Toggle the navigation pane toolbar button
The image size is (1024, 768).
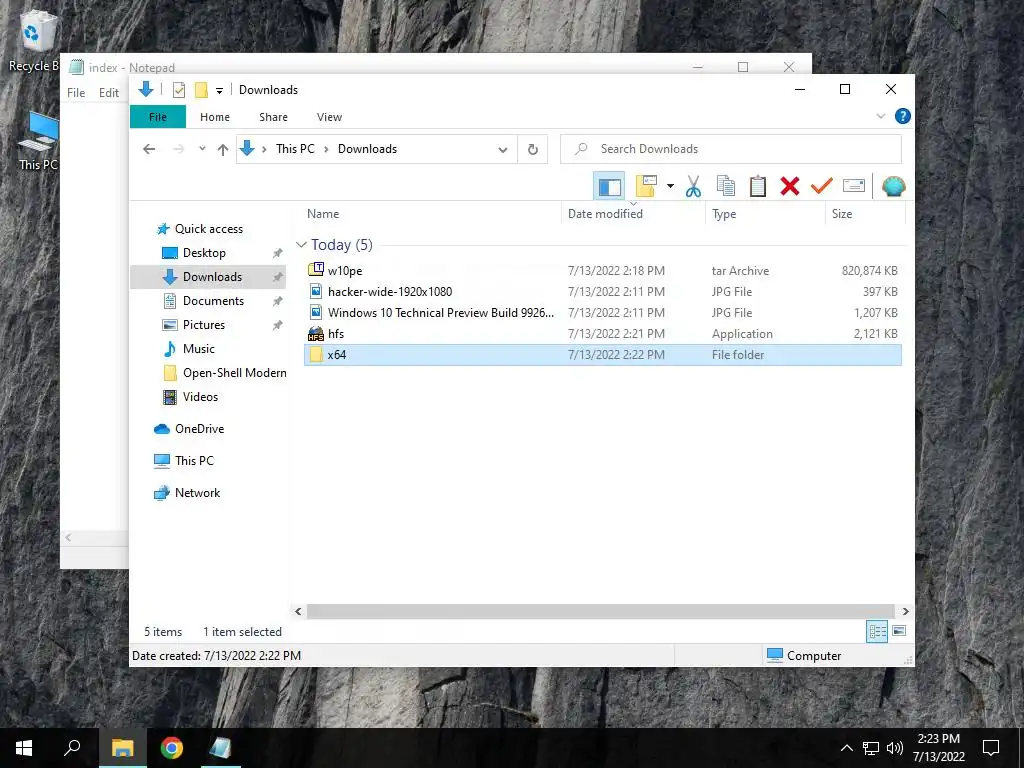[x=609, y=187]
